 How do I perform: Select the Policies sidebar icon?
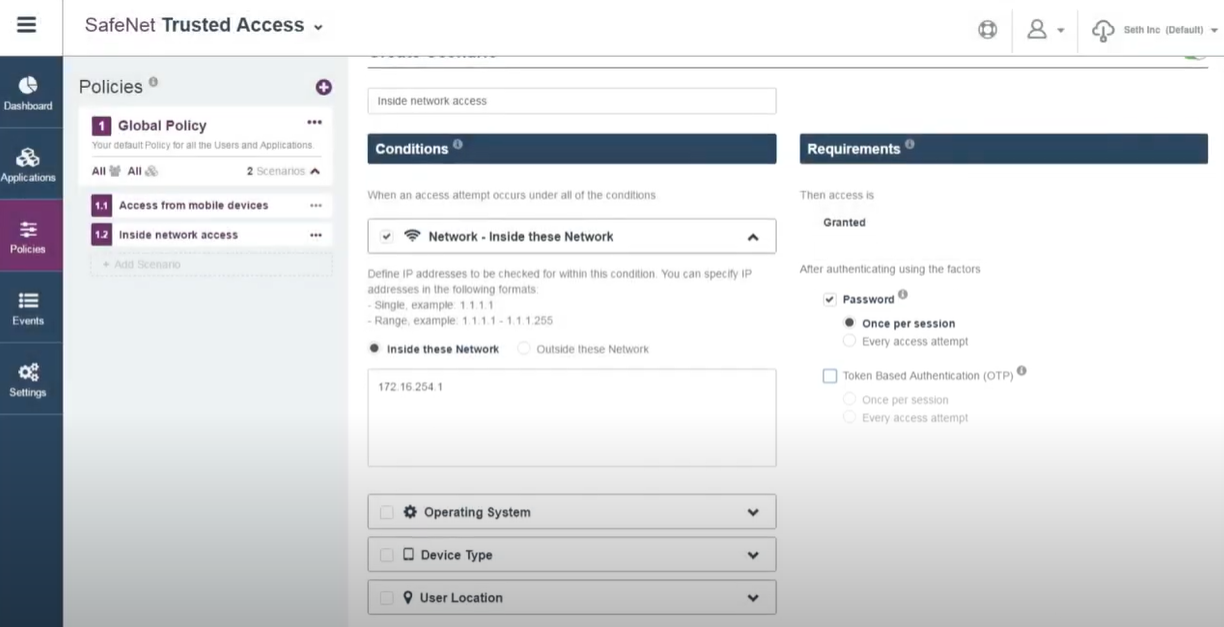click(29, 235)
